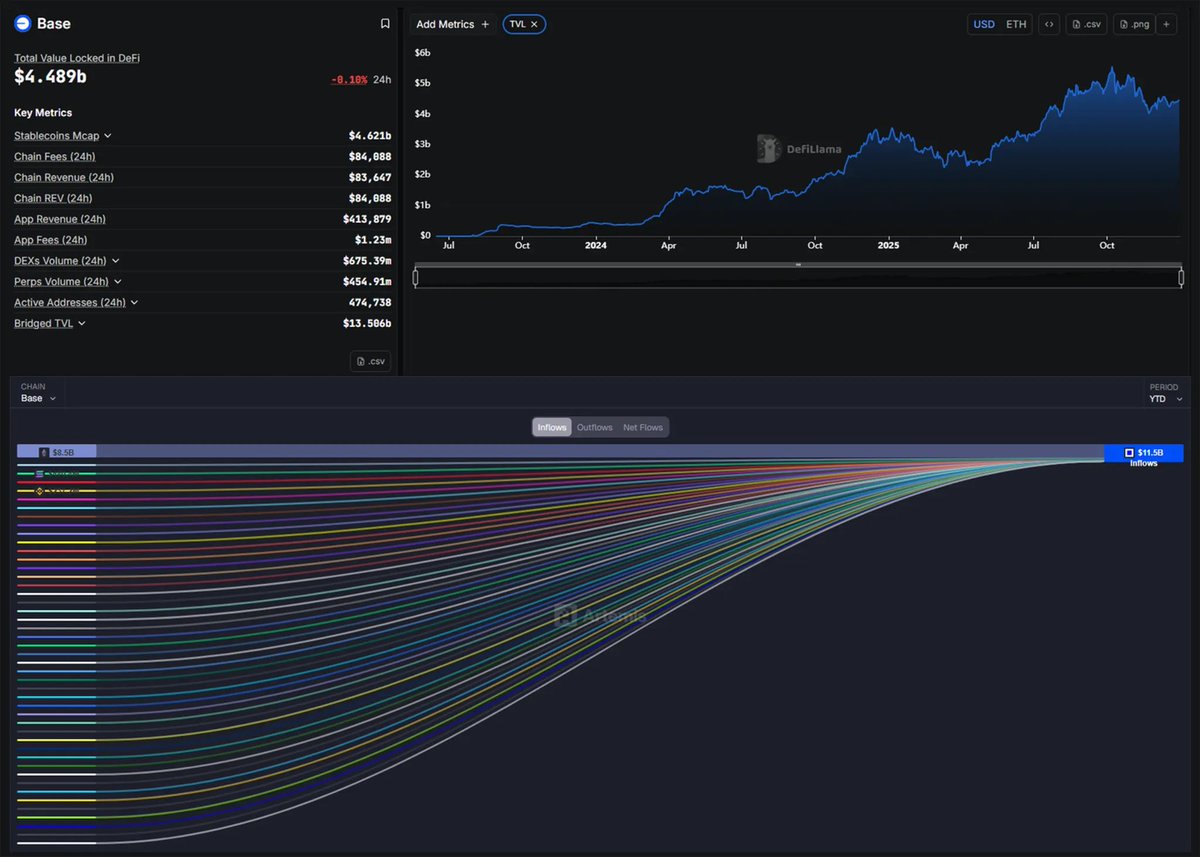
Task: Open the Add Metrics menu
Action: 453,24
